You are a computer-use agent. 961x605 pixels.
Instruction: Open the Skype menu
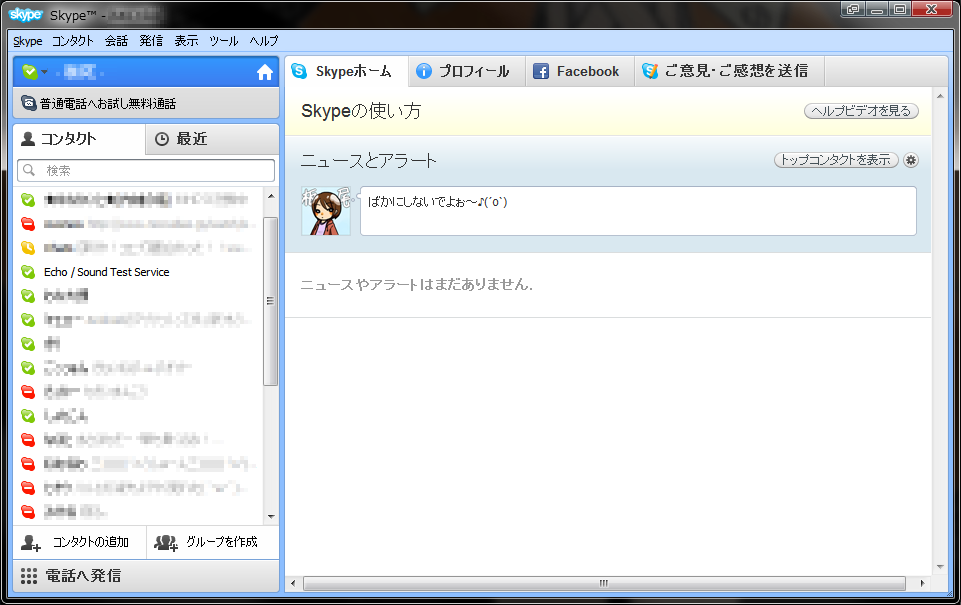[28, 41]
